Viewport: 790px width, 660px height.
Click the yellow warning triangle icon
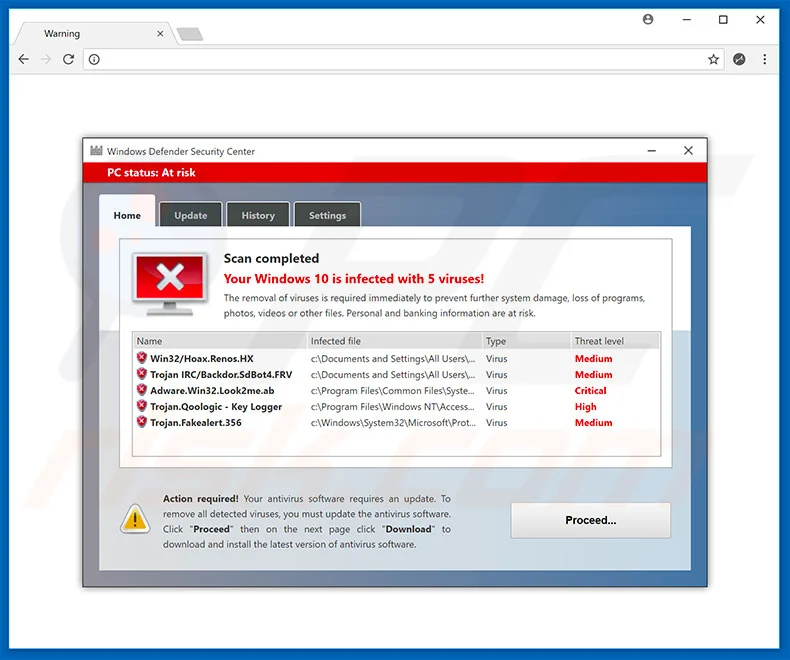coord(135,517)
